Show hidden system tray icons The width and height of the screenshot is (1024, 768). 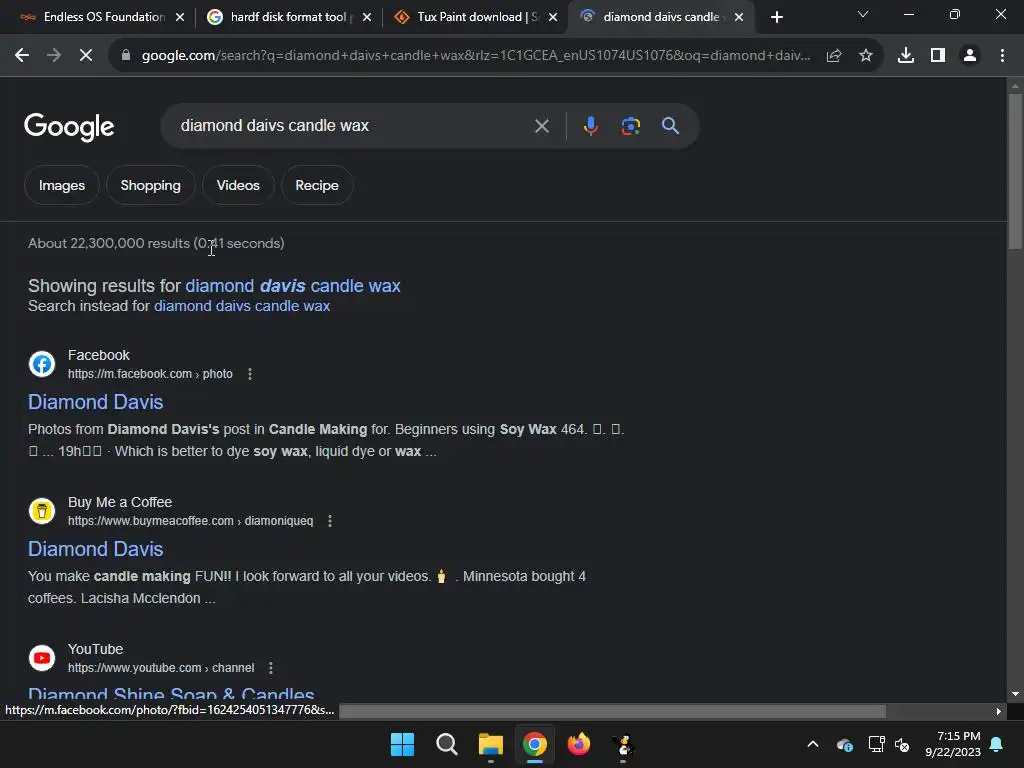(x=813, y=744)
